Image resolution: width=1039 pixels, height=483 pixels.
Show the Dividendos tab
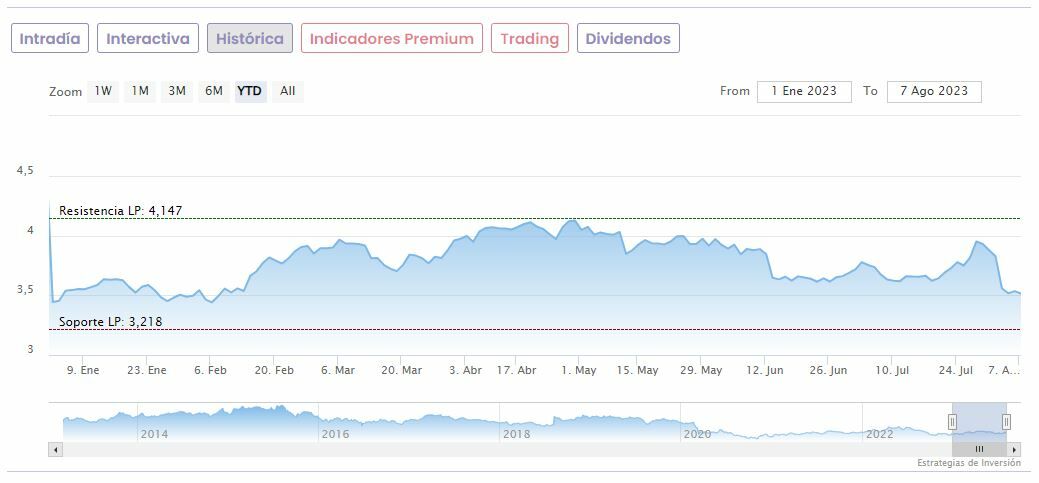point(628,39)
